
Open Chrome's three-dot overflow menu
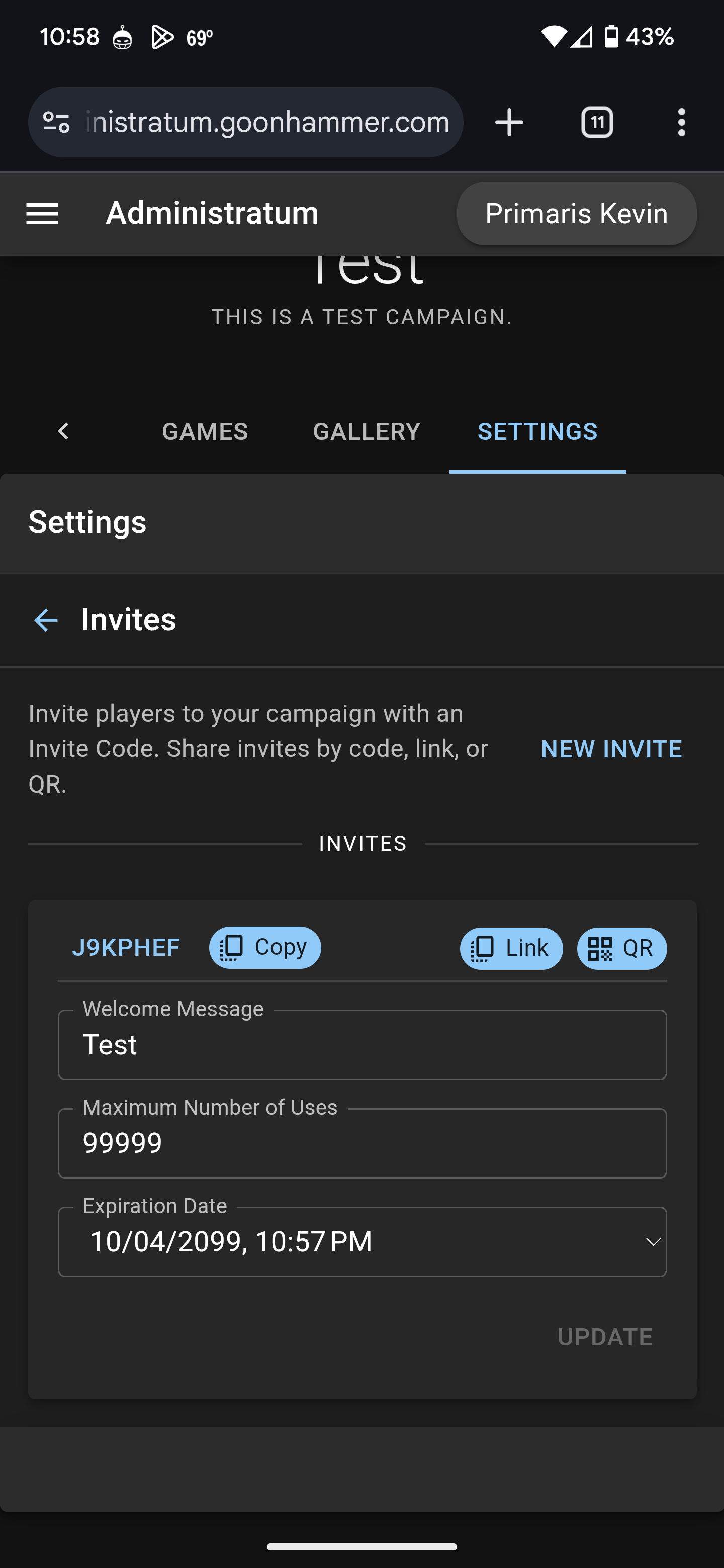pyautogui.click(x=681, y=122)
